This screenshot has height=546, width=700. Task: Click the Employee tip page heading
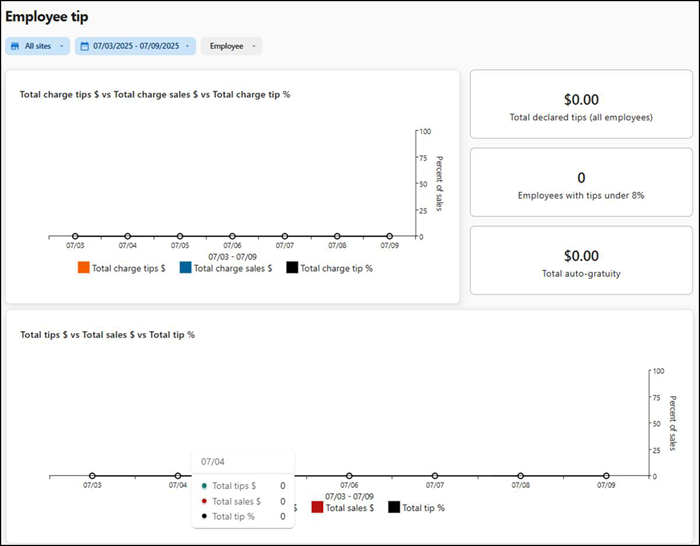tap(47, 17)
